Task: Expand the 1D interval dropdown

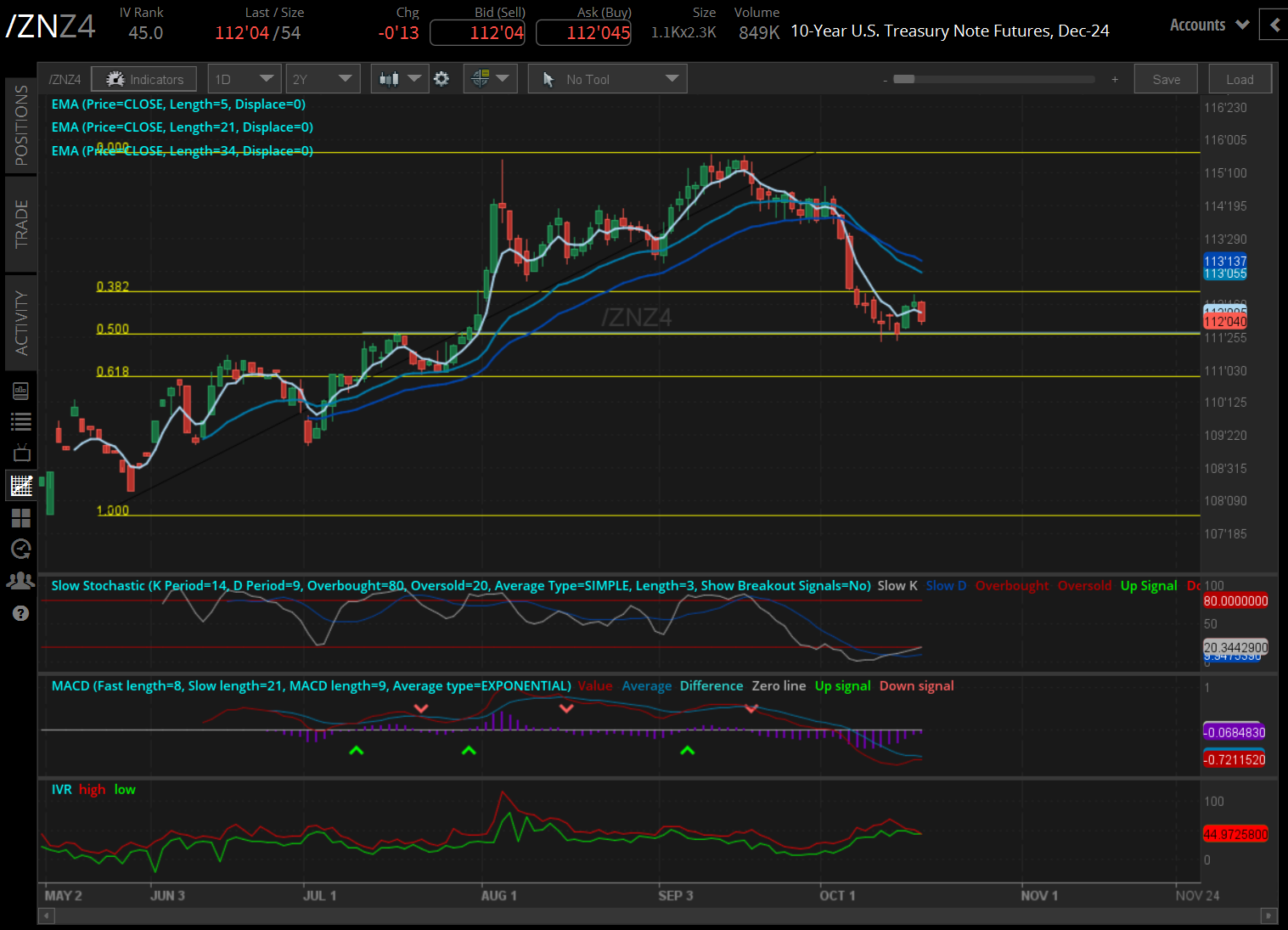Action: (245, 79)
